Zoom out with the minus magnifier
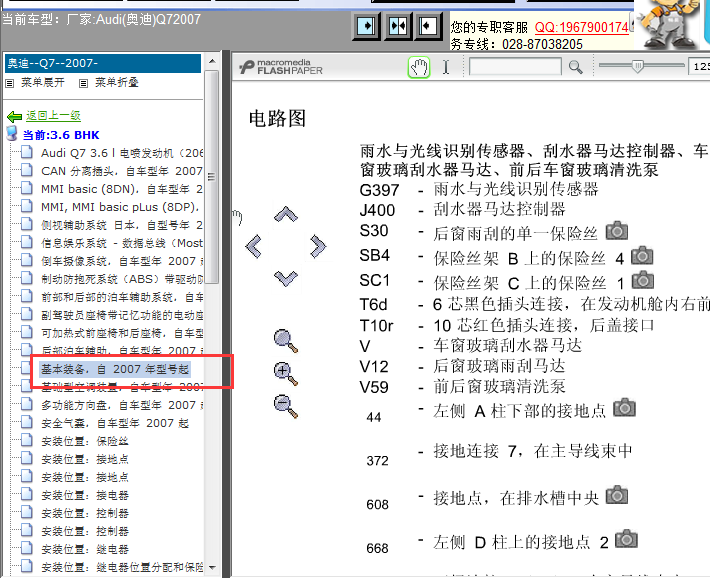 point(286,406)
